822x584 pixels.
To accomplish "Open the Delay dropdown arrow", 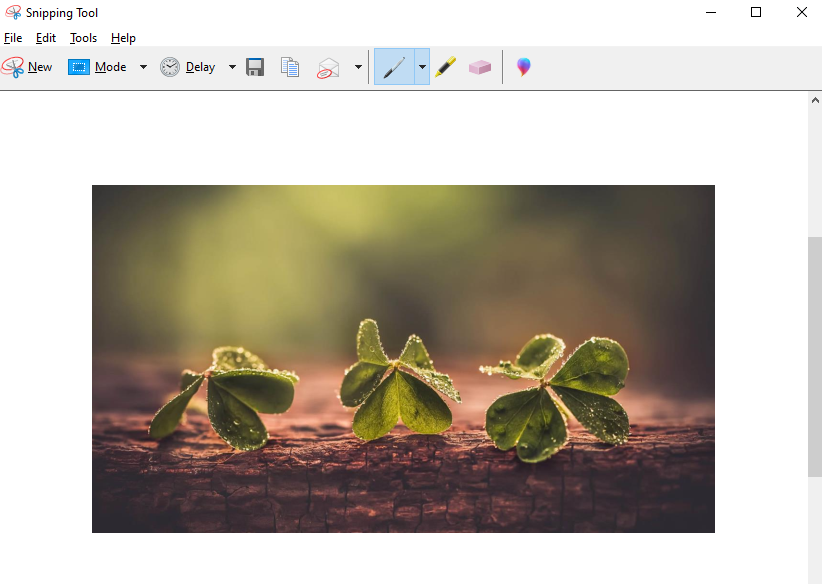I will 232,67.
